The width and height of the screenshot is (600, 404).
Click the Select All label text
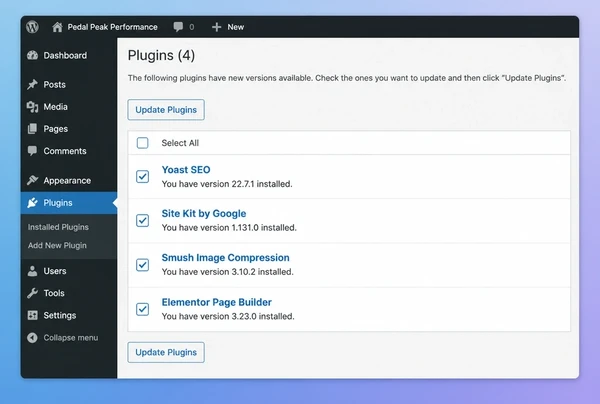pyautogui.click(x=180, y=143)
